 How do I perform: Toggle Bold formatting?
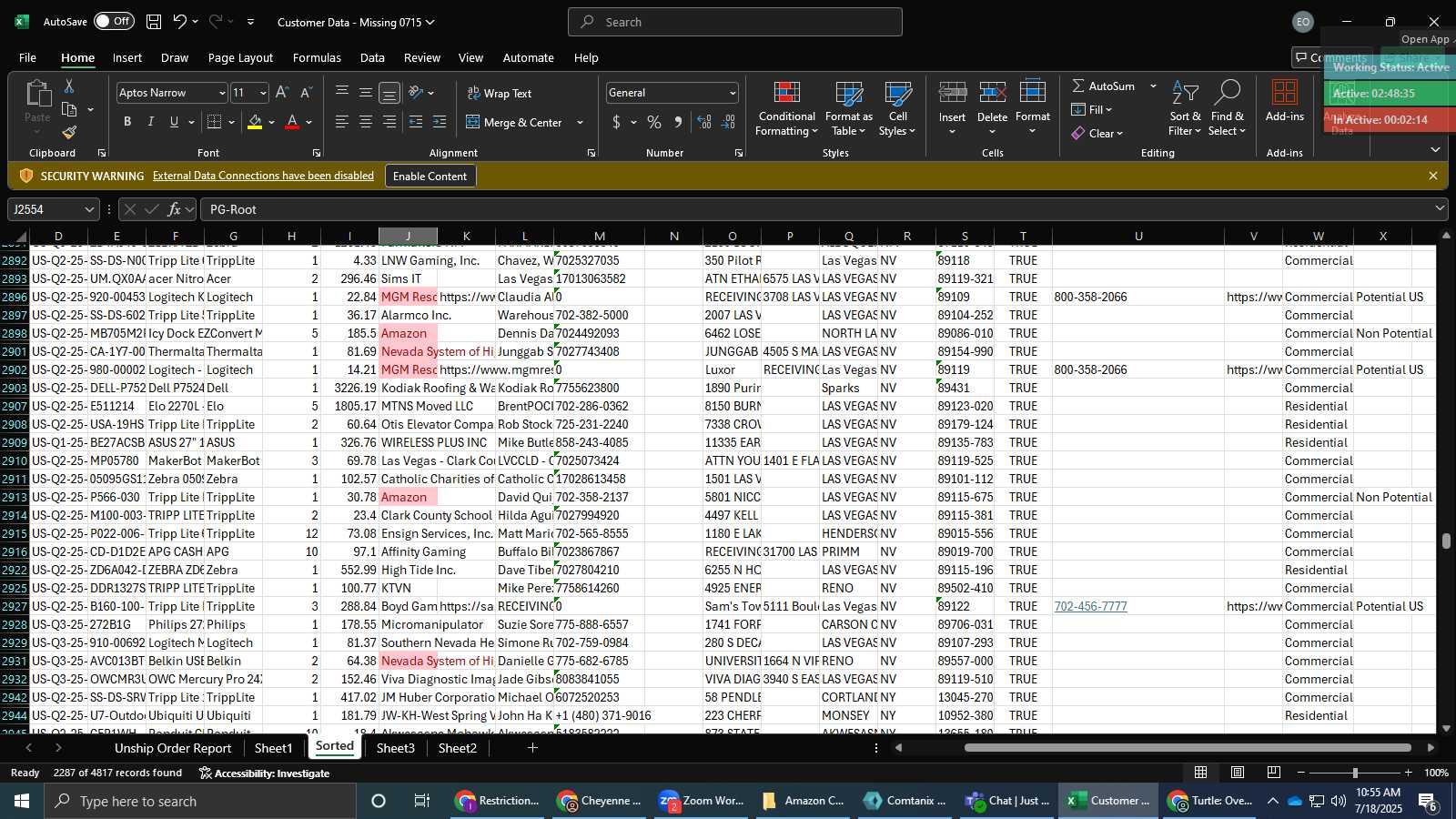pyautogui.click(x=127, y=122)
